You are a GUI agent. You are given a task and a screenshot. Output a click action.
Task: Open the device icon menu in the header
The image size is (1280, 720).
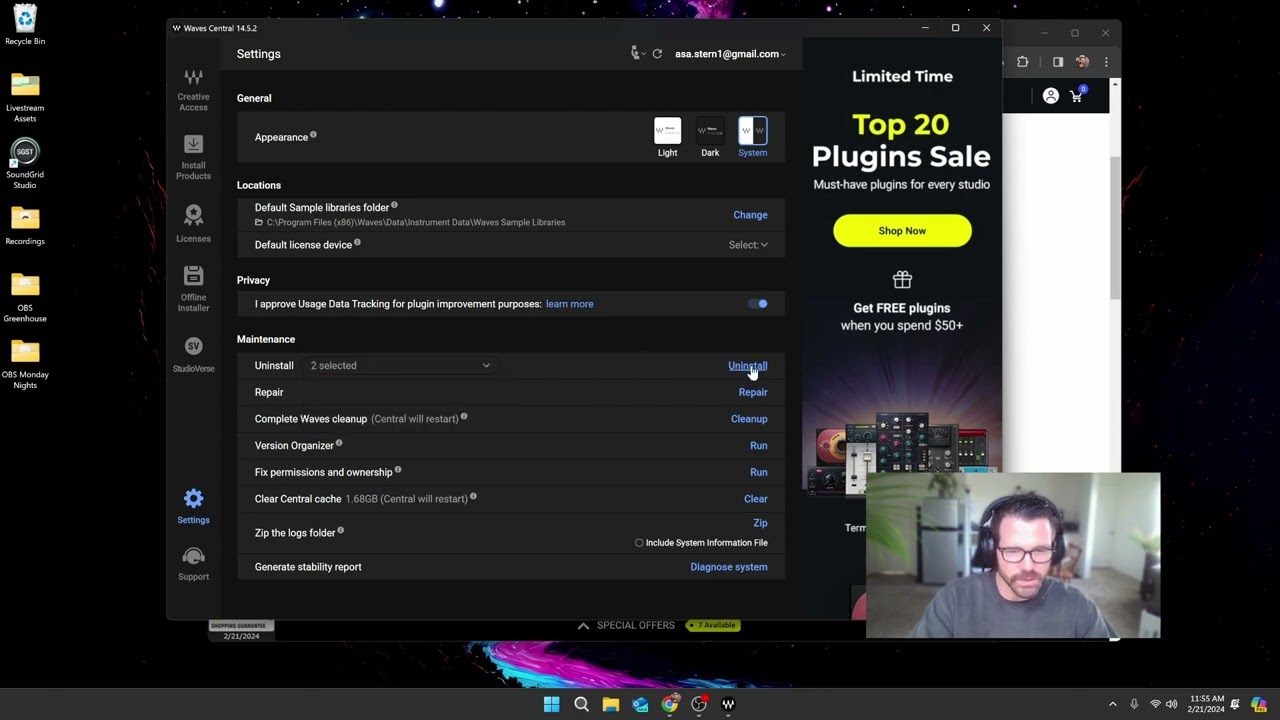pyautogui.click(x=638, y=54)
